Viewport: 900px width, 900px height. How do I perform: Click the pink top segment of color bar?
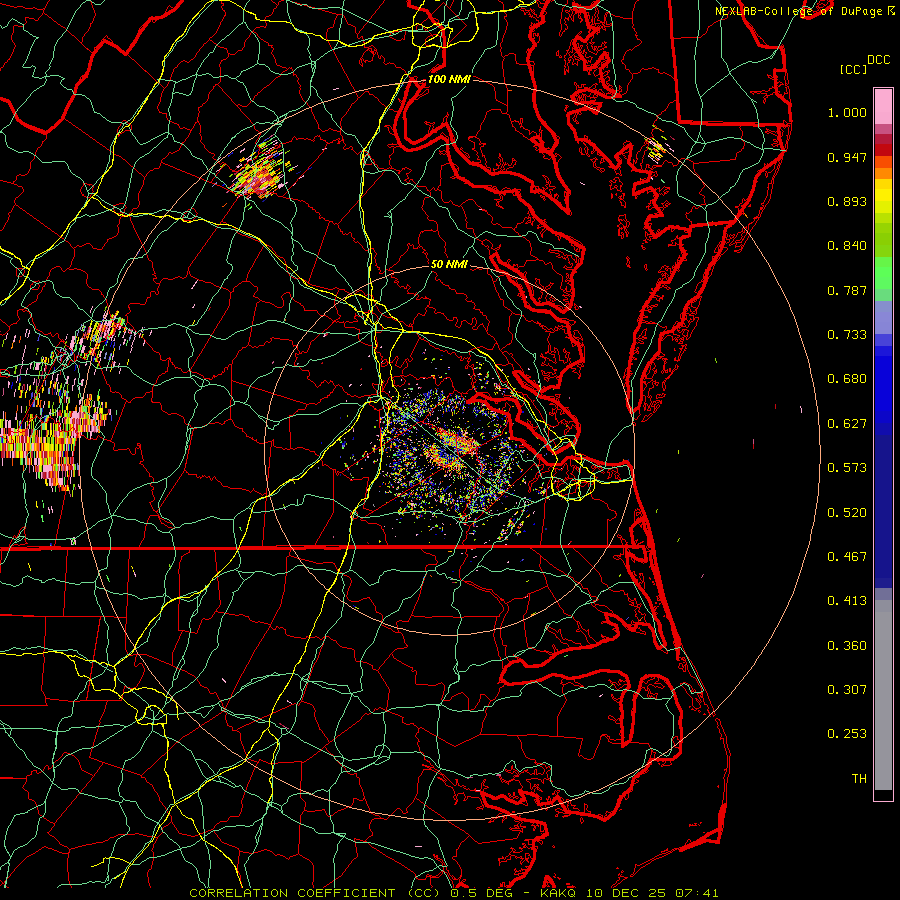[x=883, y=106]
